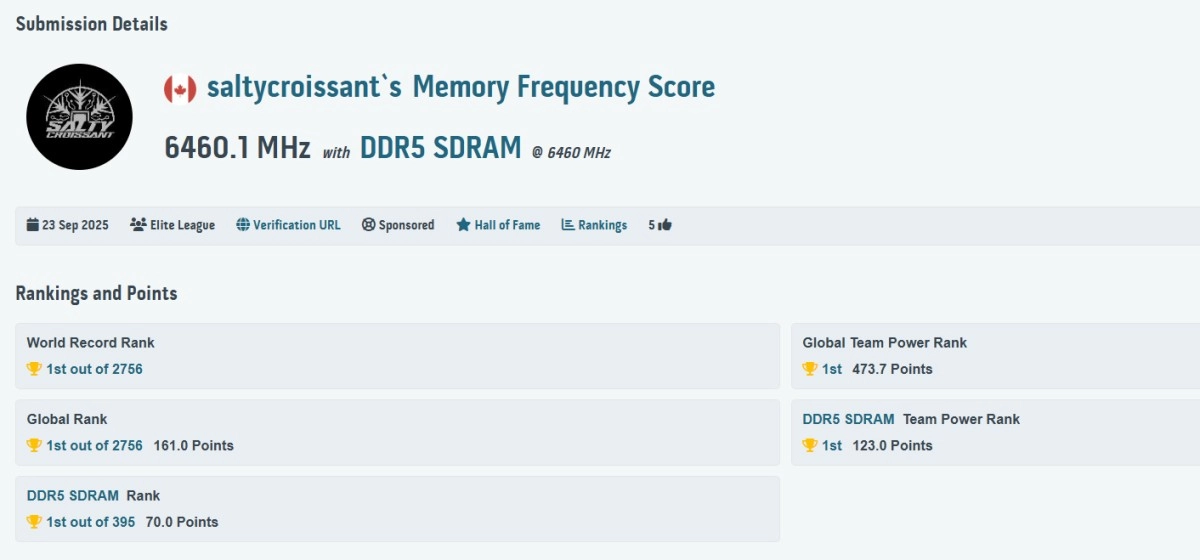1200x560 pixels.
Task: Open the Verification URL link
Action: coord(297,225)
